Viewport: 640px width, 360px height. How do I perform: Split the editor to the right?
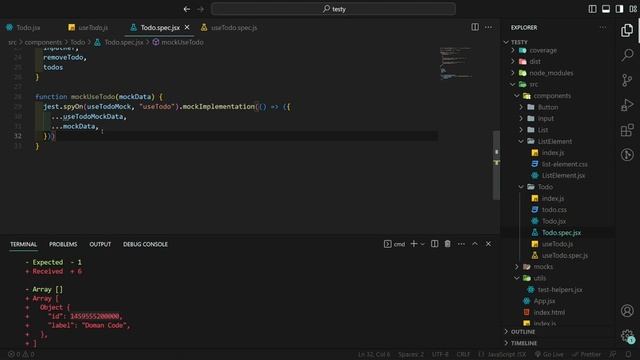(475, 27)
